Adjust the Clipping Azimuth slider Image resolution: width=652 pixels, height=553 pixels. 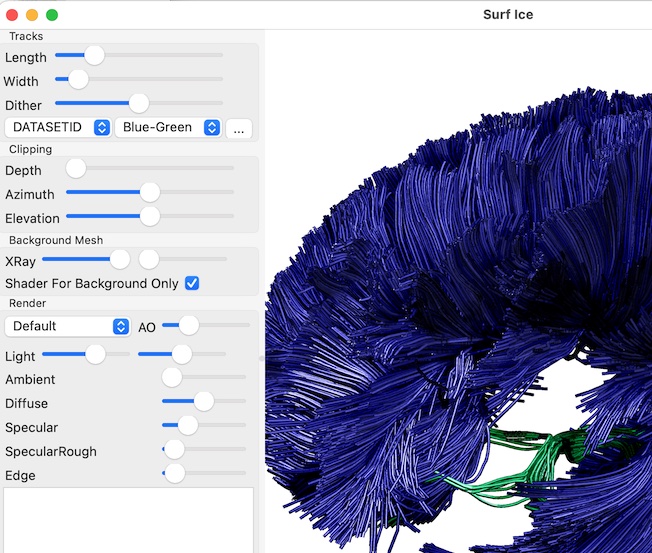[x=150, y=192]
